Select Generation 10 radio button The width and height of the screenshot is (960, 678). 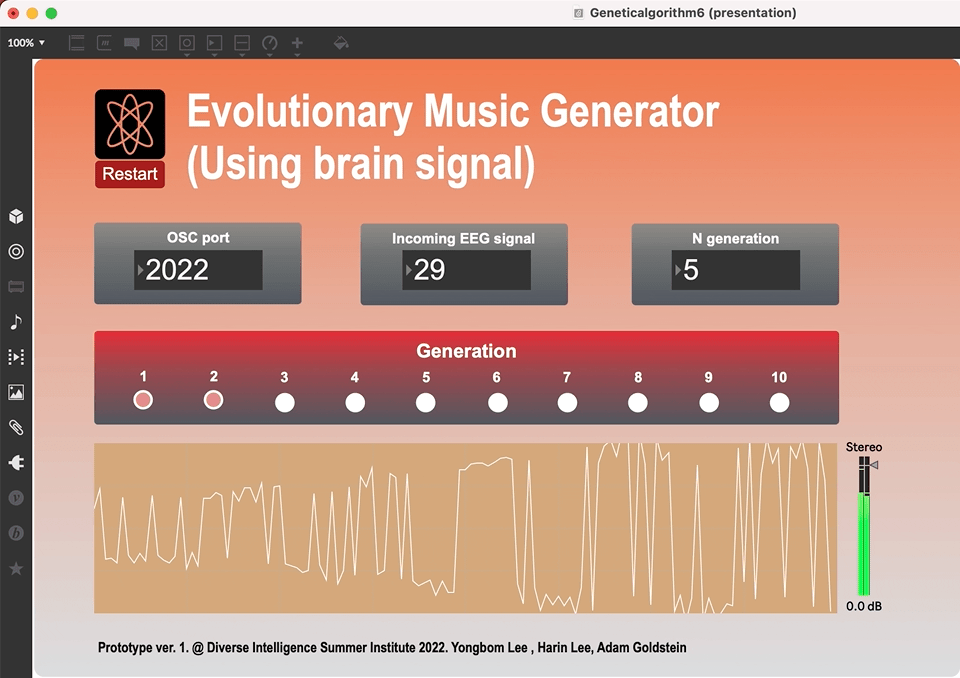click(779, 402)
